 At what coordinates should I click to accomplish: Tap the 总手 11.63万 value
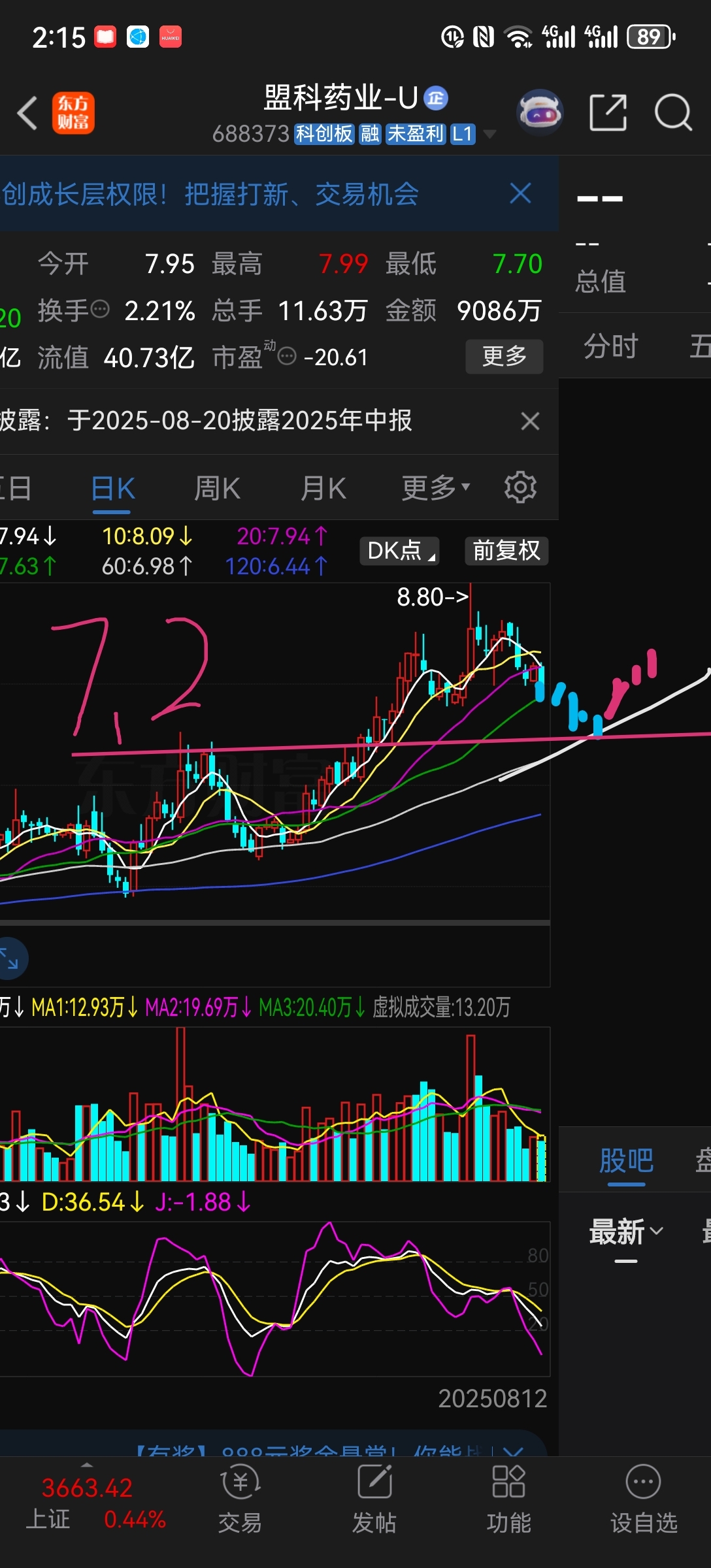(x=323, y=311)
